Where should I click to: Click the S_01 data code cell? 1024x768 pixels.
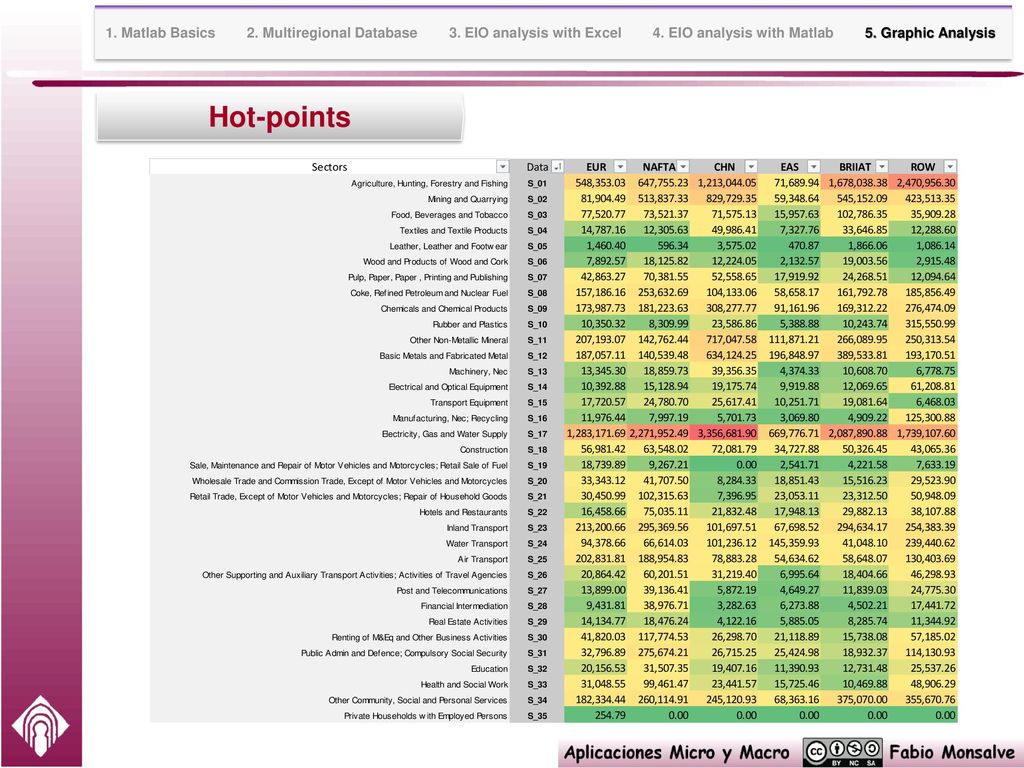pos(537,184)
